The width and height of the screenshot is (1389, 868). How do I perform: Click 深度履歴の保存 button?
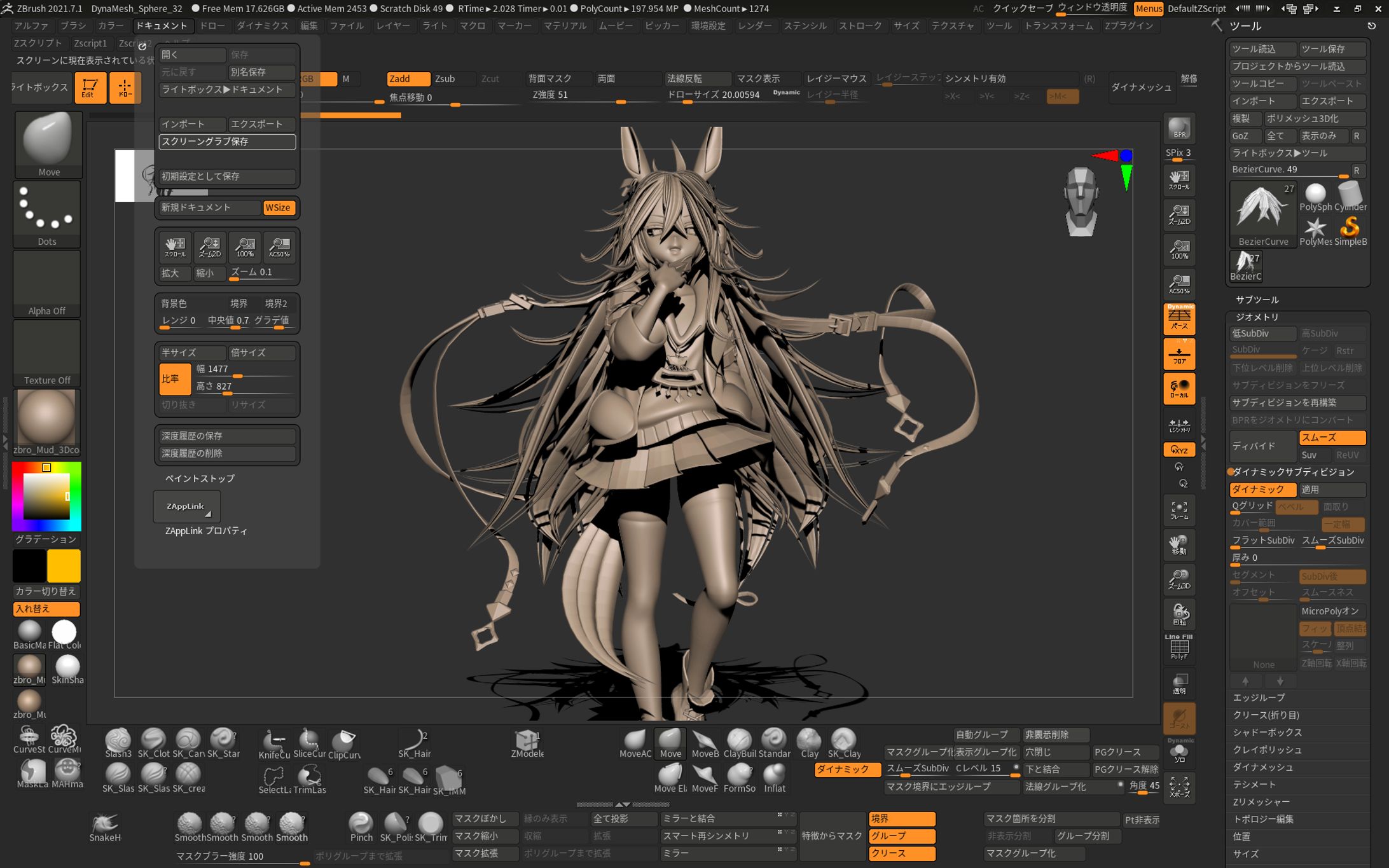pos(226,436)
